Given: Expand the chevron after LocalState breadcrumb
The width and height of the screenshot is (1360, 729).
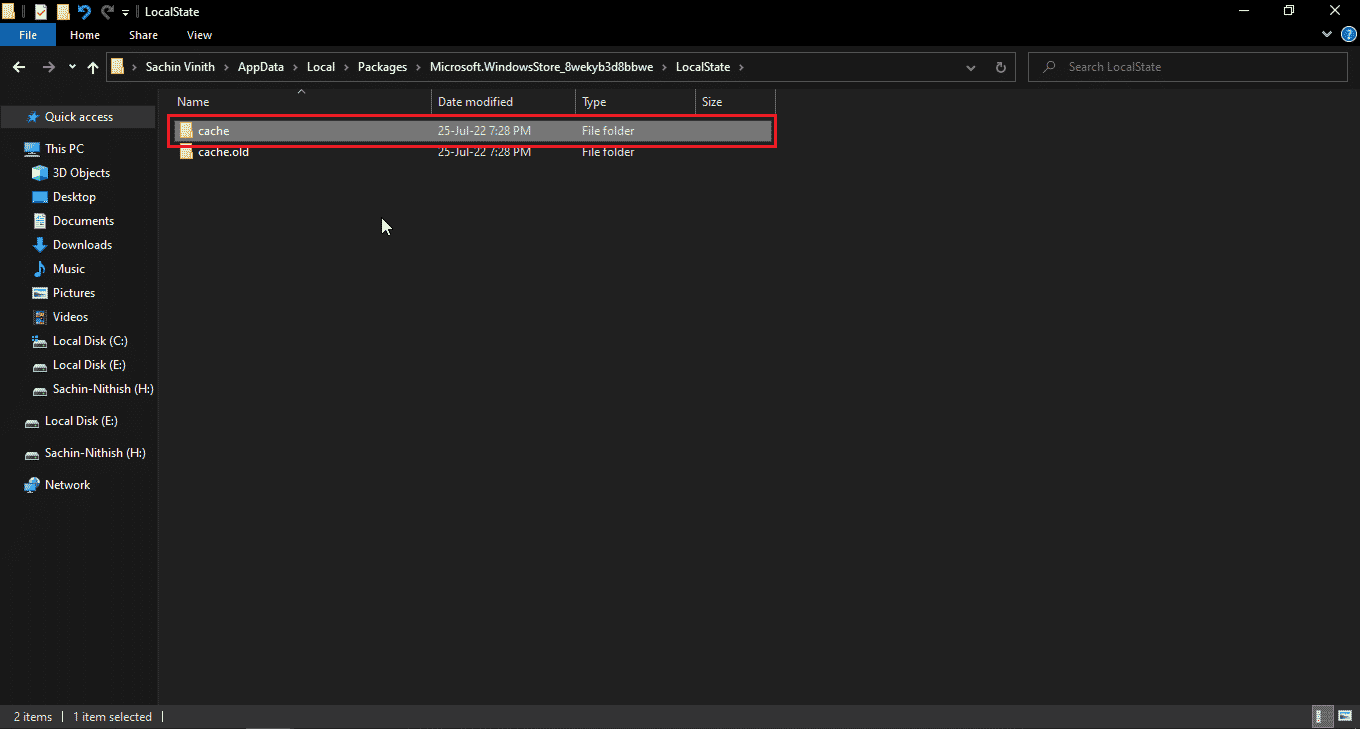Looking at the screenshot, I should tap(741, 67).
